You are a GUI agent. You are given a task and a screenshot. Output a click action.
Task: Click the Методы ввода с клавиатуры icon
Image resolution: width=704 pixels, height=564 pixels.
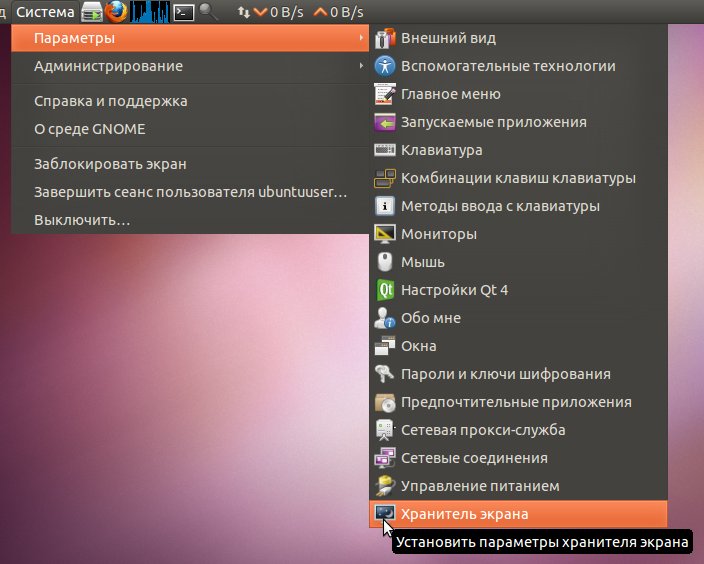coord(385,206)
